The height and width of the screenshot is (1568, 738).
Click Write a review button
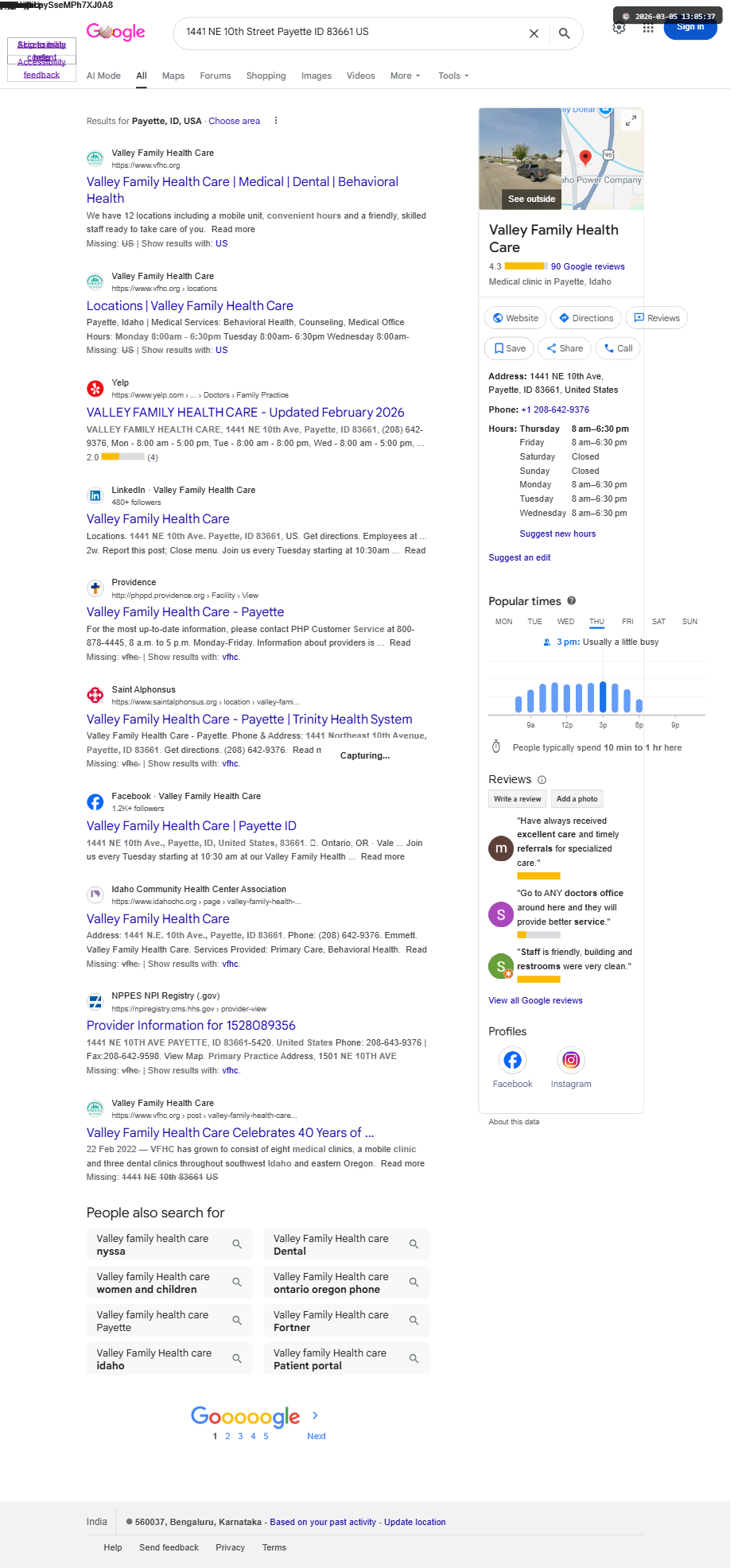pos(517,799)
